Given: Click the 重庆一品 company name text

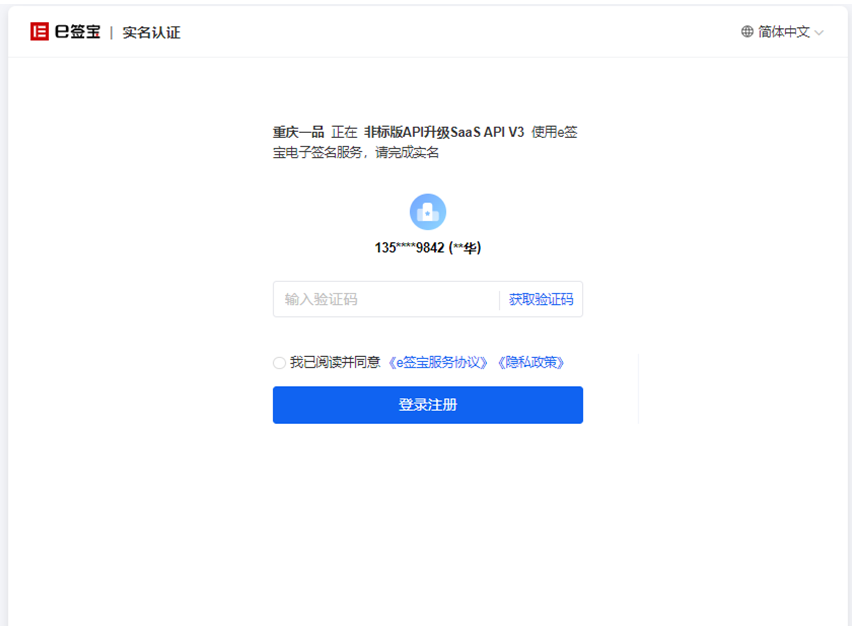Looking at the screenshot, I should pos(298,132).
